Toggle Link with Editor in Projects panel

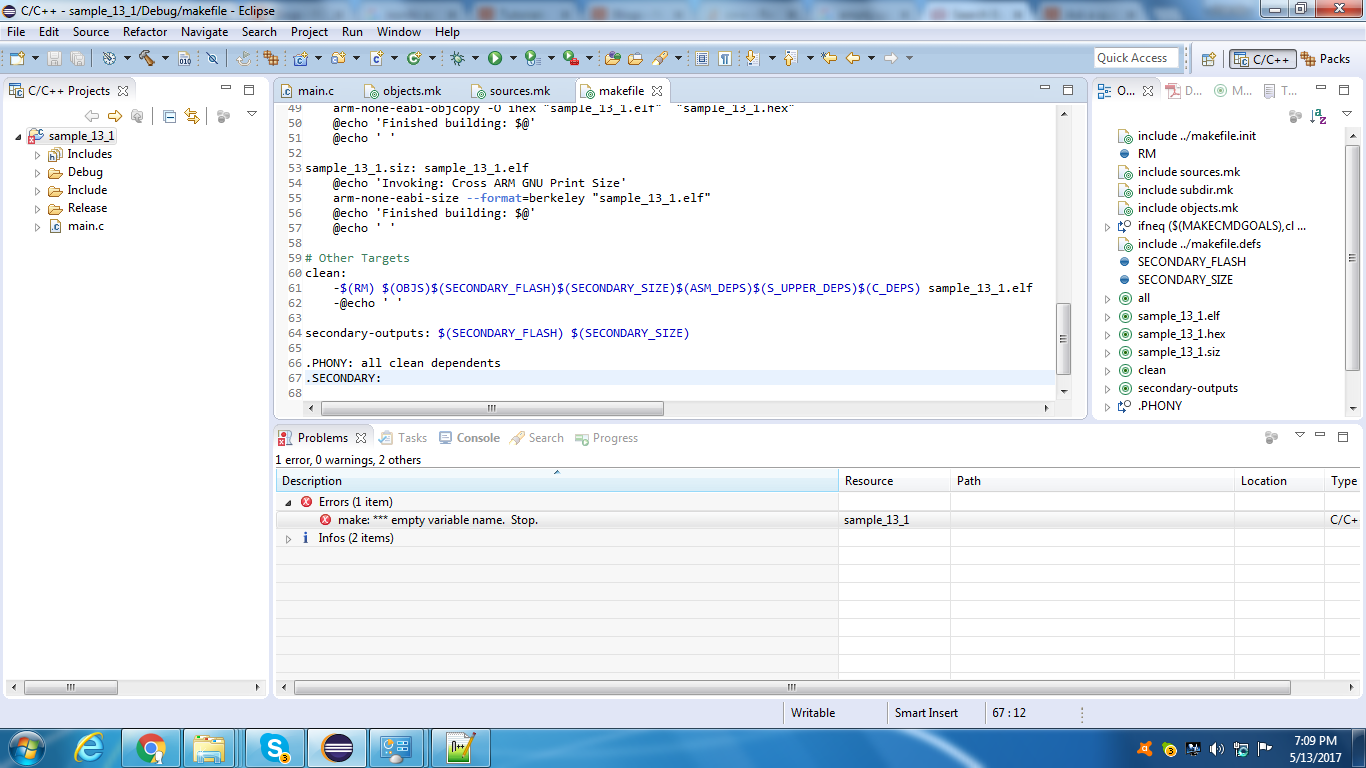pos(191,116)
